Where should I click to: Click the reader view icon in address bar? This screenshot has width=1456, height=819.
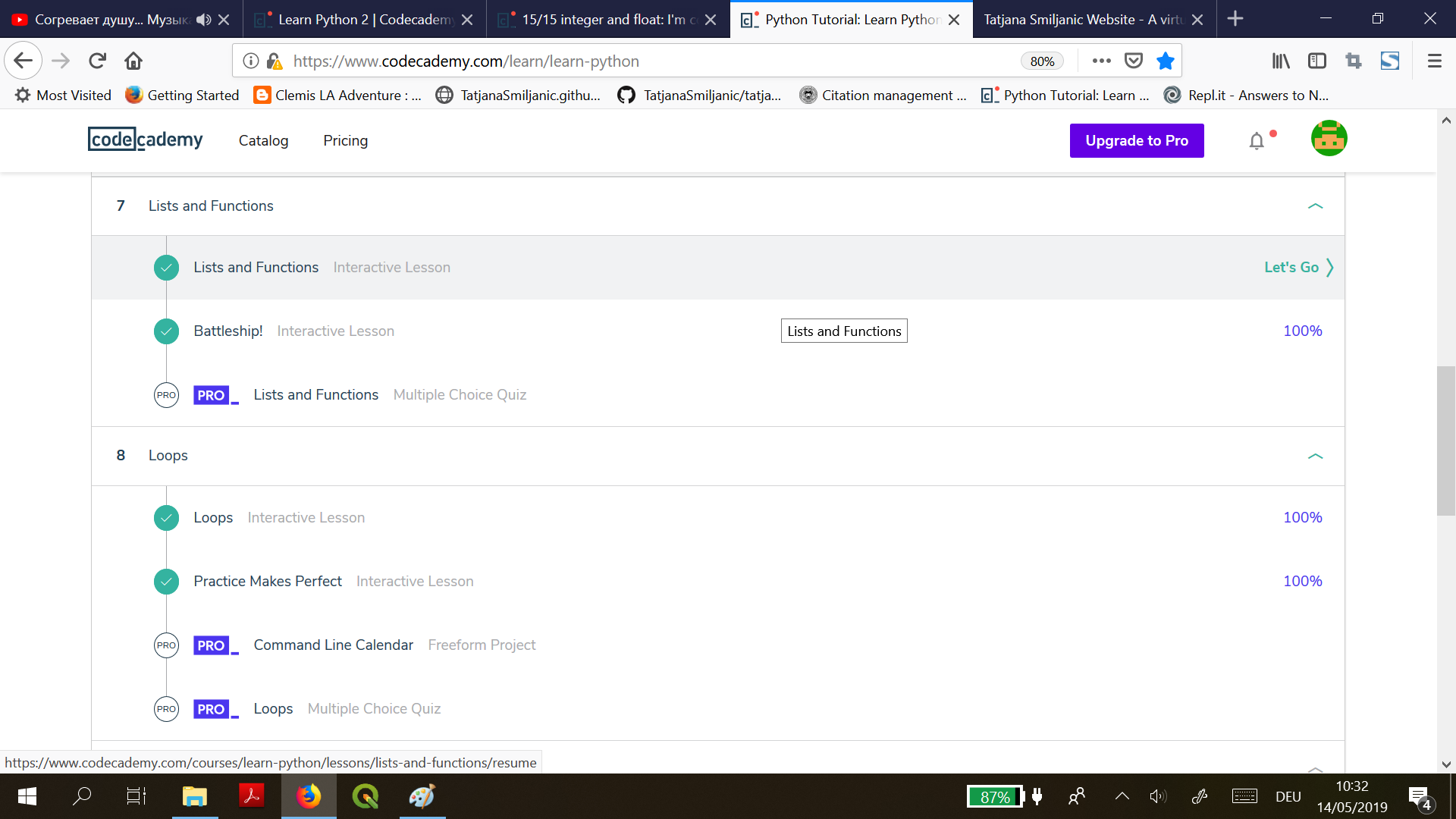(1317, 61)
